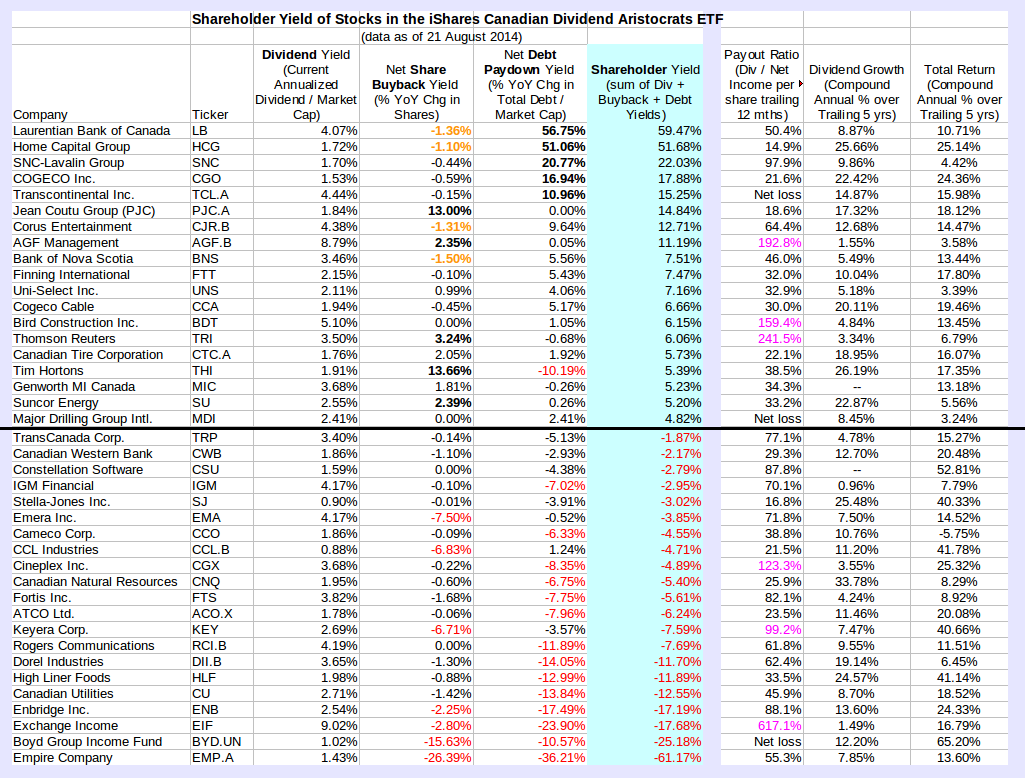Click the orange '-1.50%' buyback value
1025x778 pixels.
coord(451,259)
